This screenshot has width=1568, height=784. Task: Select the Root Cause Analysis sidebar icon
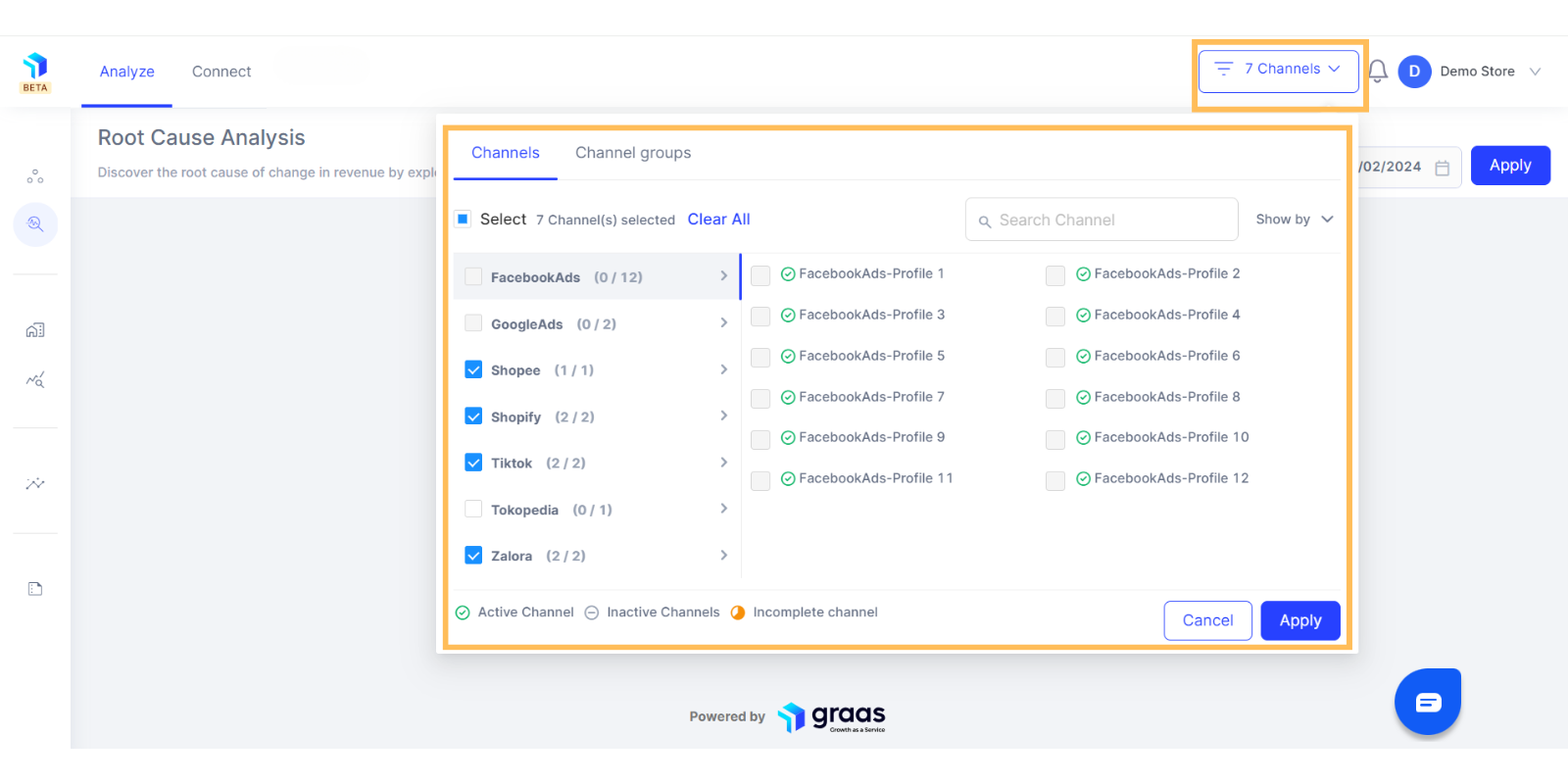pos(35,223)
